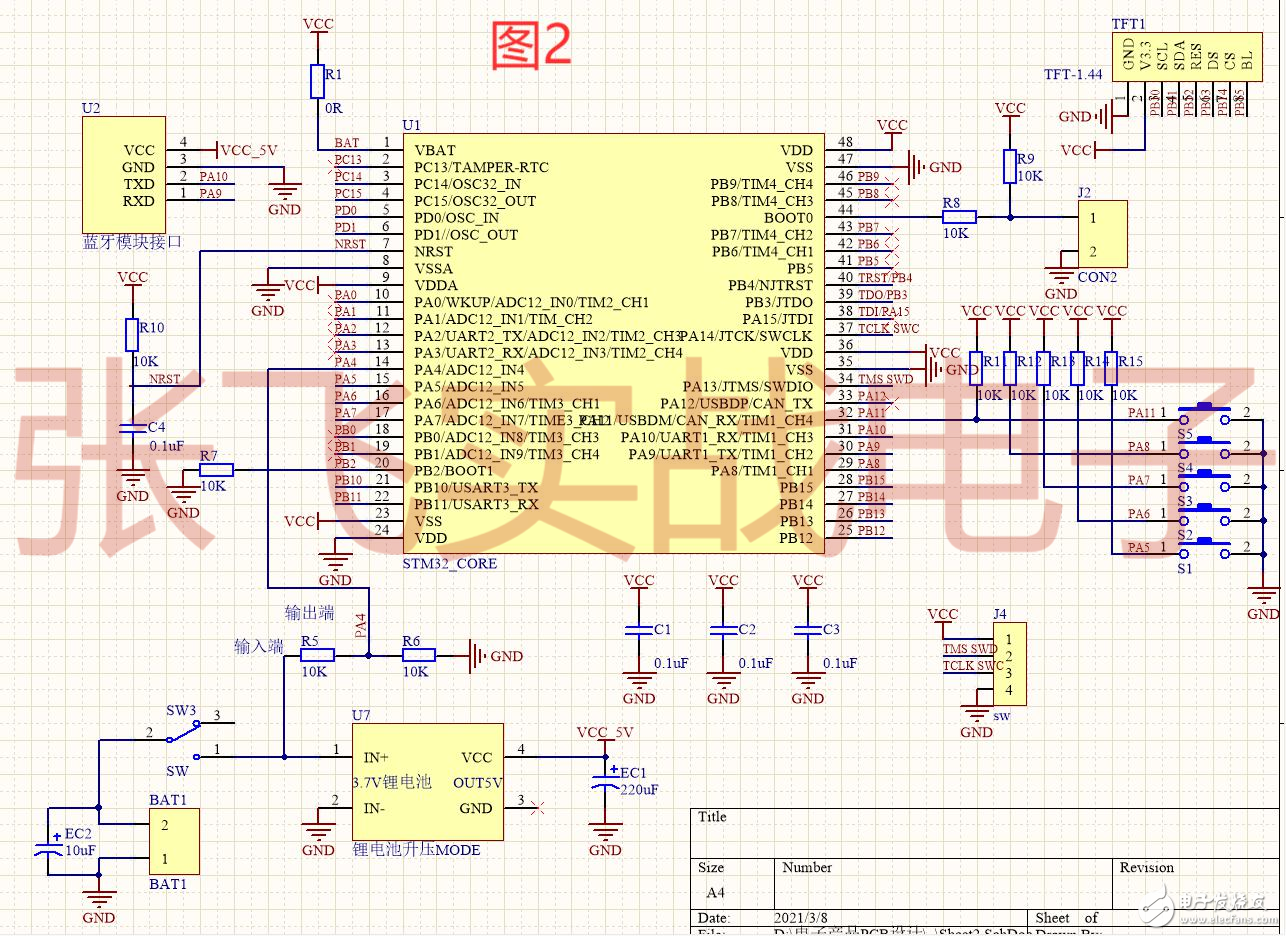This screenshot has height=936, width=1286.
Task: Select the BAT1 battery connector
Action: point(174,842)
